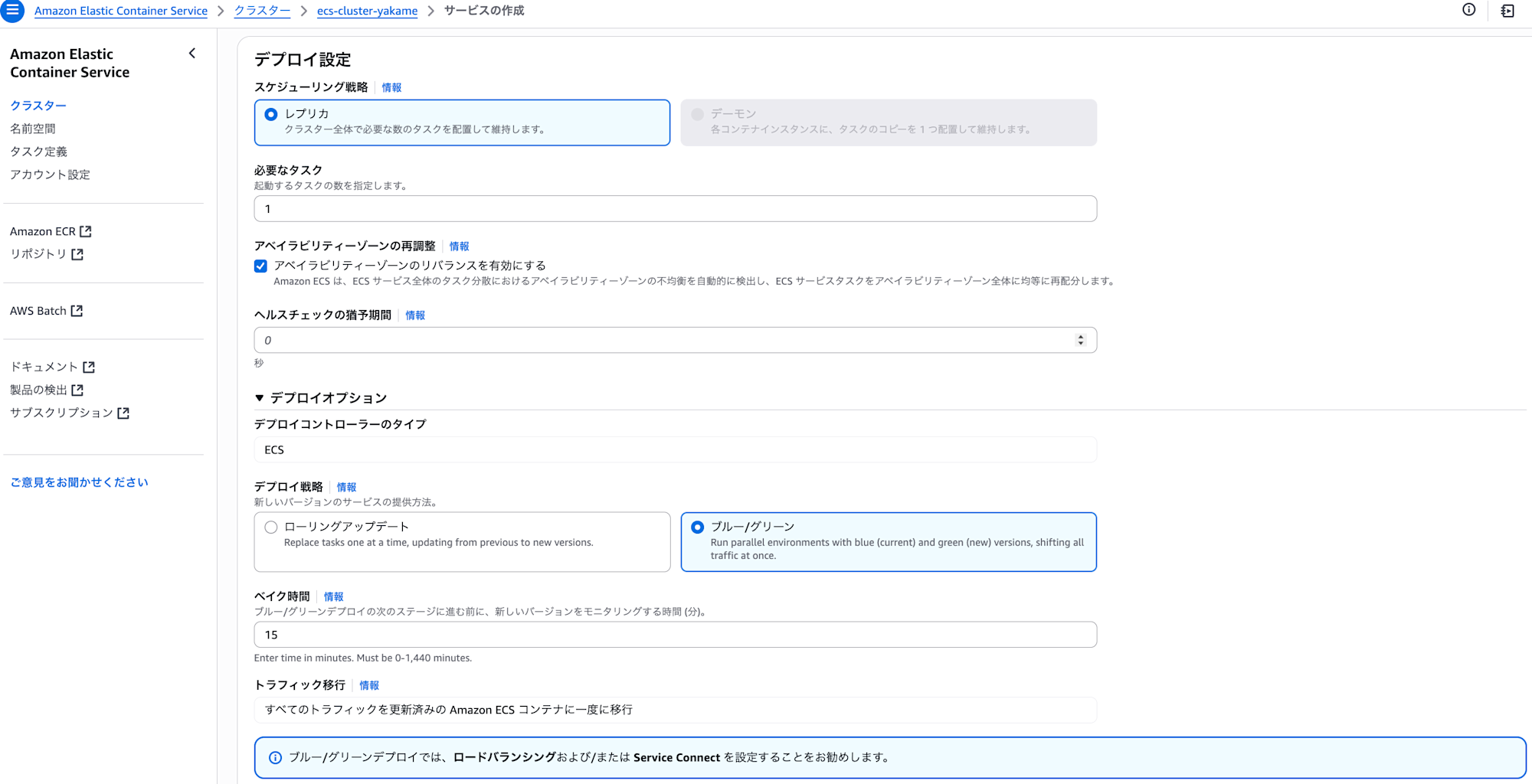The width and height of the screenshot is (1532, 784).
Task: Click the ecs-cluster-yakame breadcrumb link
Action: (x=367, y=11)
